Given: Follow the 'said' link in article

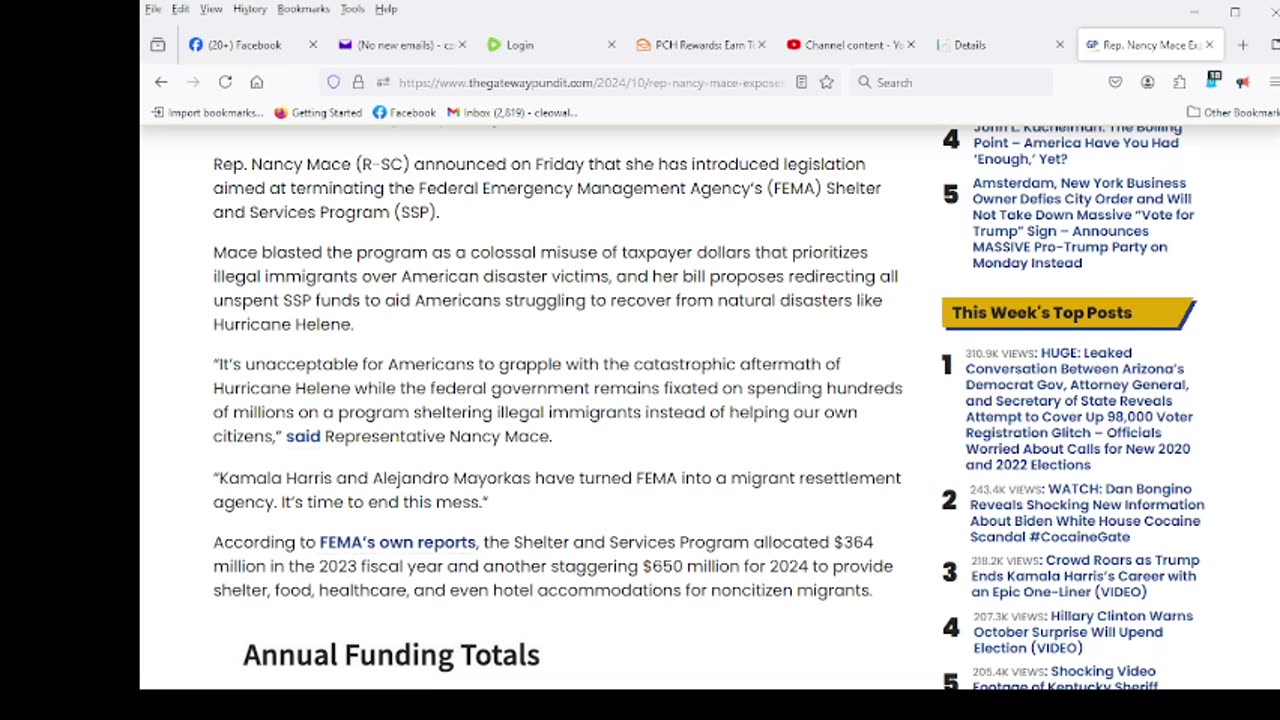Looking at the screenshot, I should pyautogui.click(x=303, y=436).
